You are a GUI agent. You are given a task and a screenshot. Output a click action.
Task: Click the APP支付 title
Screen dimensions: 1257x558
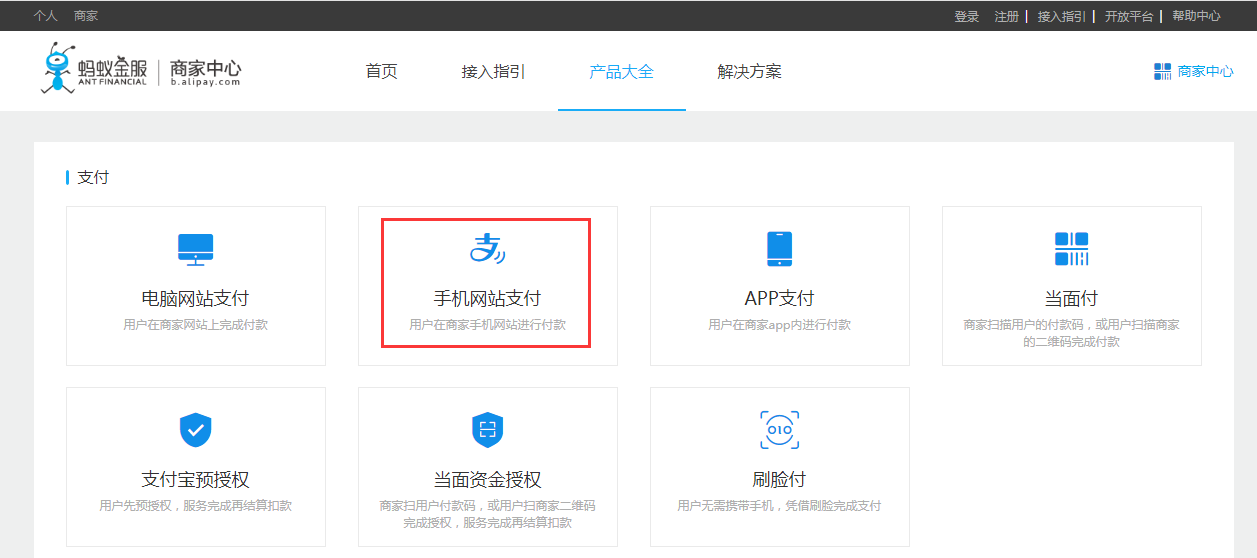[779, 299]
